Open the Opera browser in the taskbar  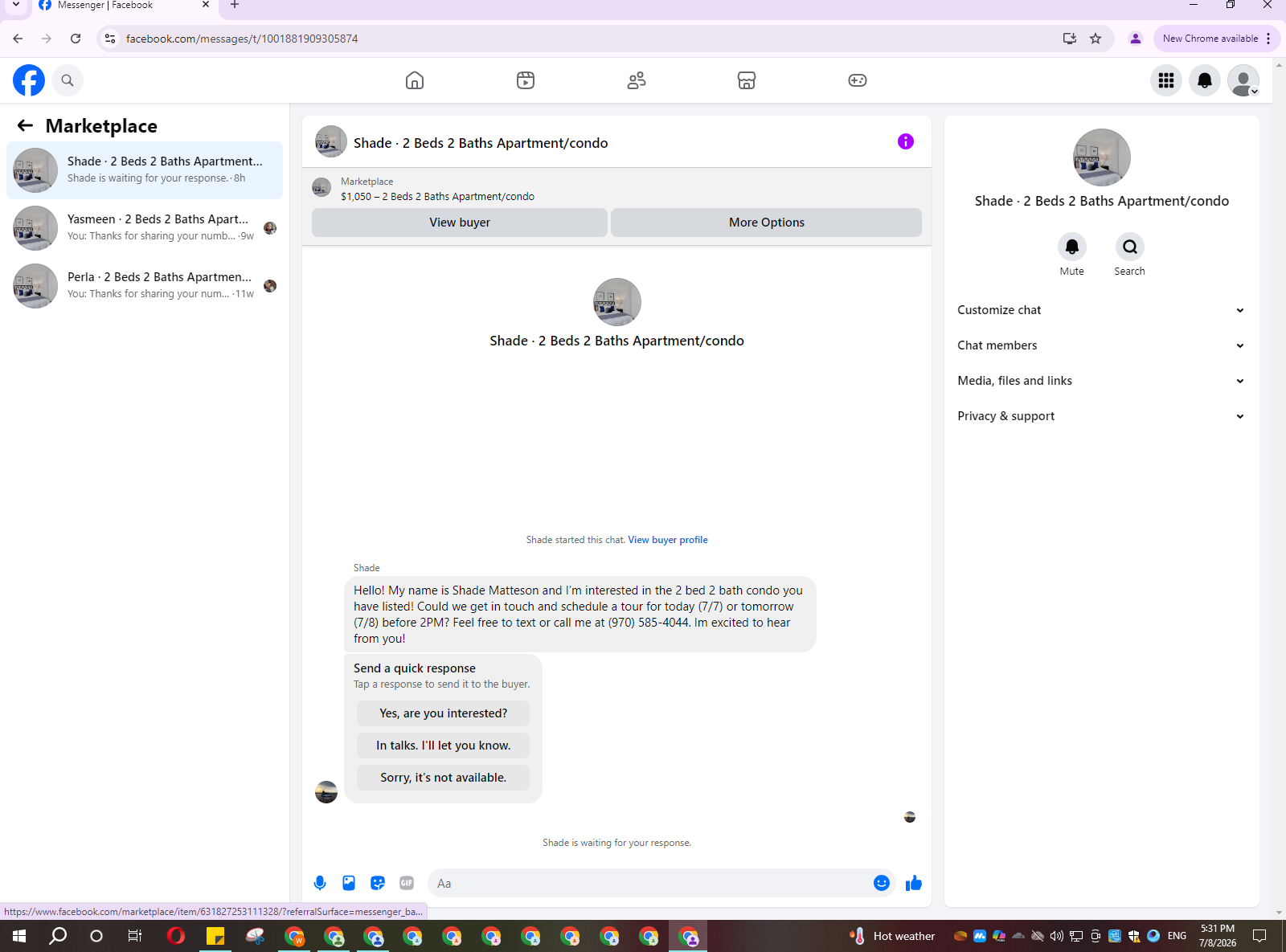click(176, 936)
